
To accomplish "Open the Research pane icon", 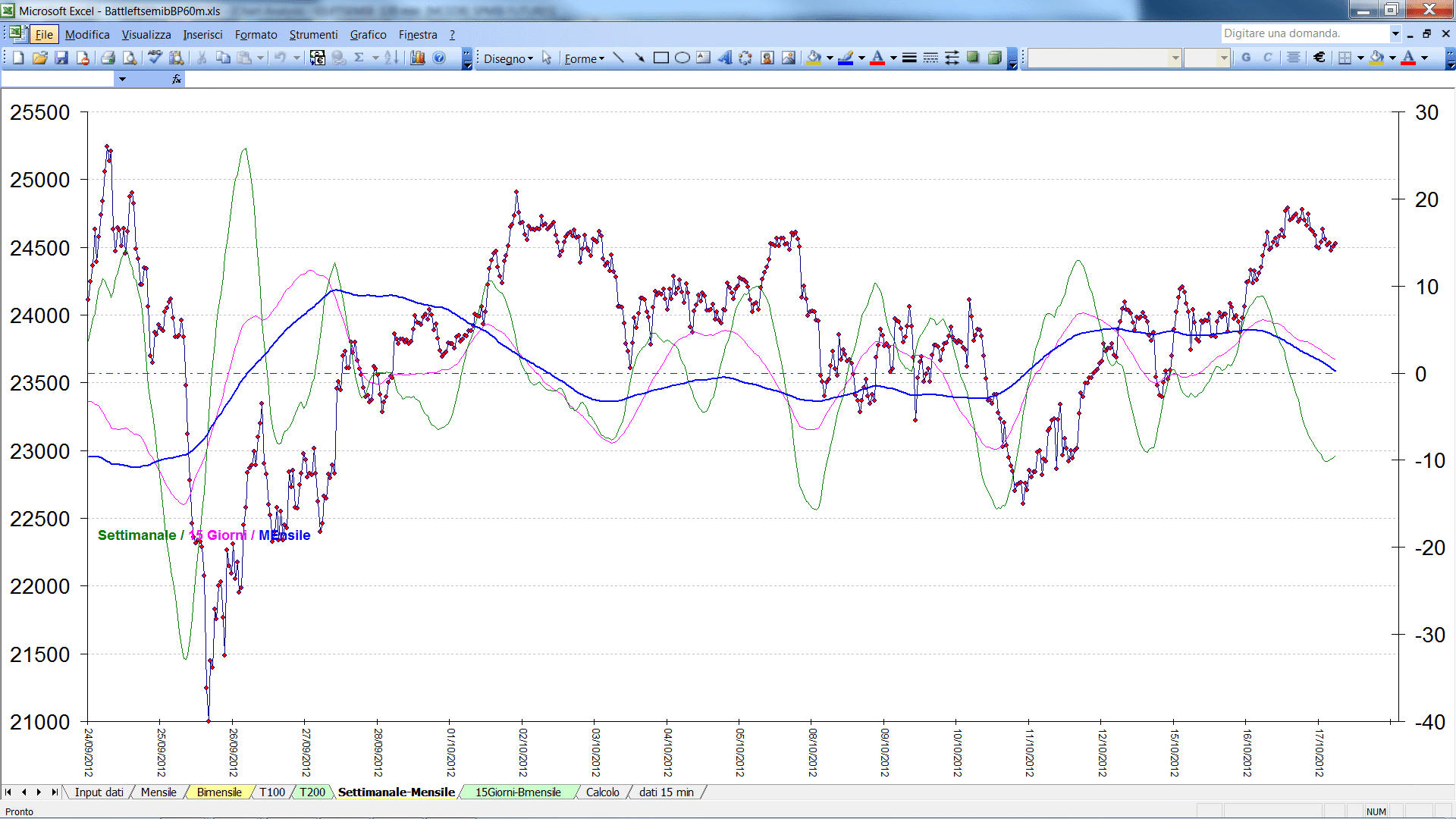I will point(177,58).
